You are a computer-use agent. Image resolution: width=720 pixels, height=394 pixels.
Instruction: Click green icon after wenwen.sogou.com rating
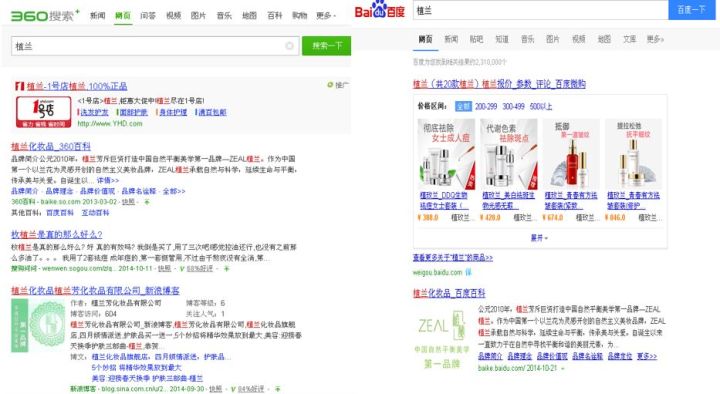pyautogui.click(x=226, y=268)
